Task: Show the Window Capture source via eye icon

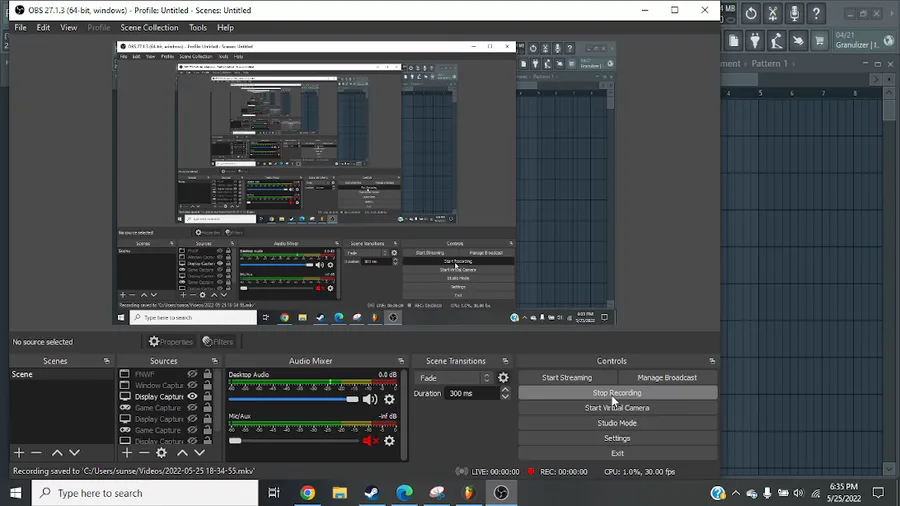Action: pos(192,385)
